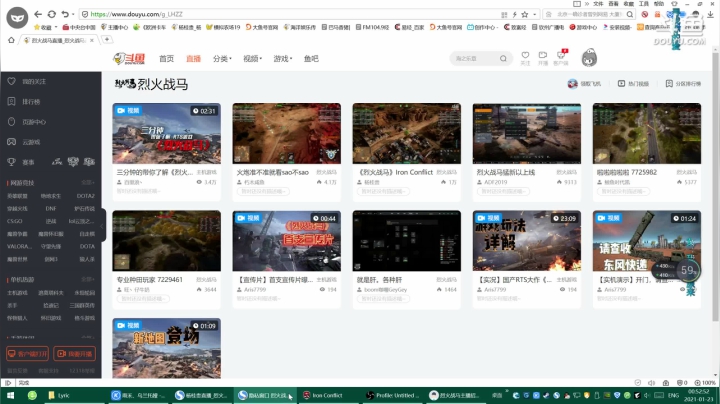The image size is (720, 404).
Task: Open the DOTA2 category link in sidebar
Action: point(85,196)
